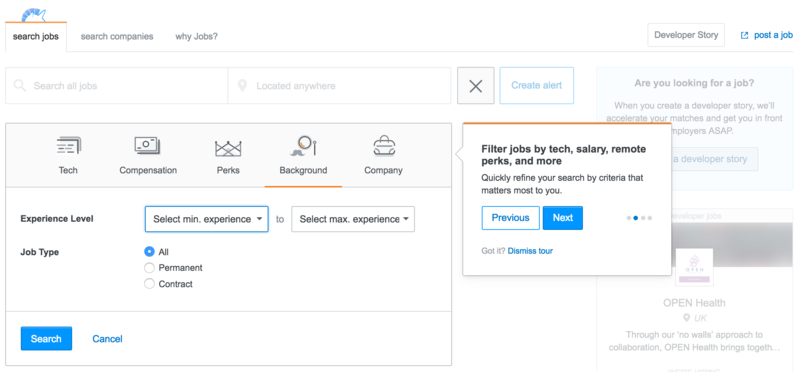Expand the Select min. experience dropdown
This screenshot has width=800, height=372.
click(207, 219)
